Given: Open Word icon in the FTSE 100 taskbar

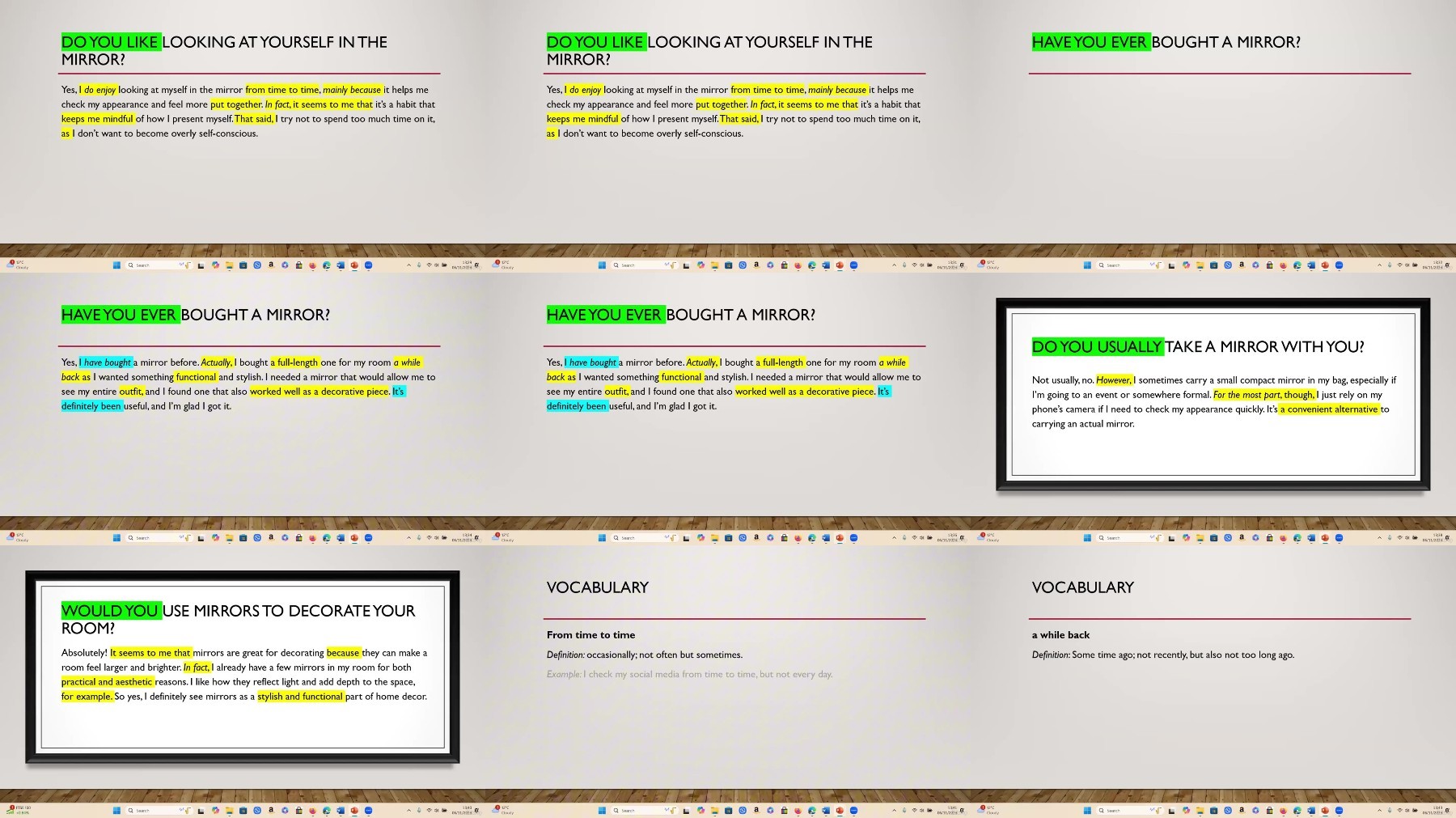Looking at the screenshot, I should (x=341, y=810).
